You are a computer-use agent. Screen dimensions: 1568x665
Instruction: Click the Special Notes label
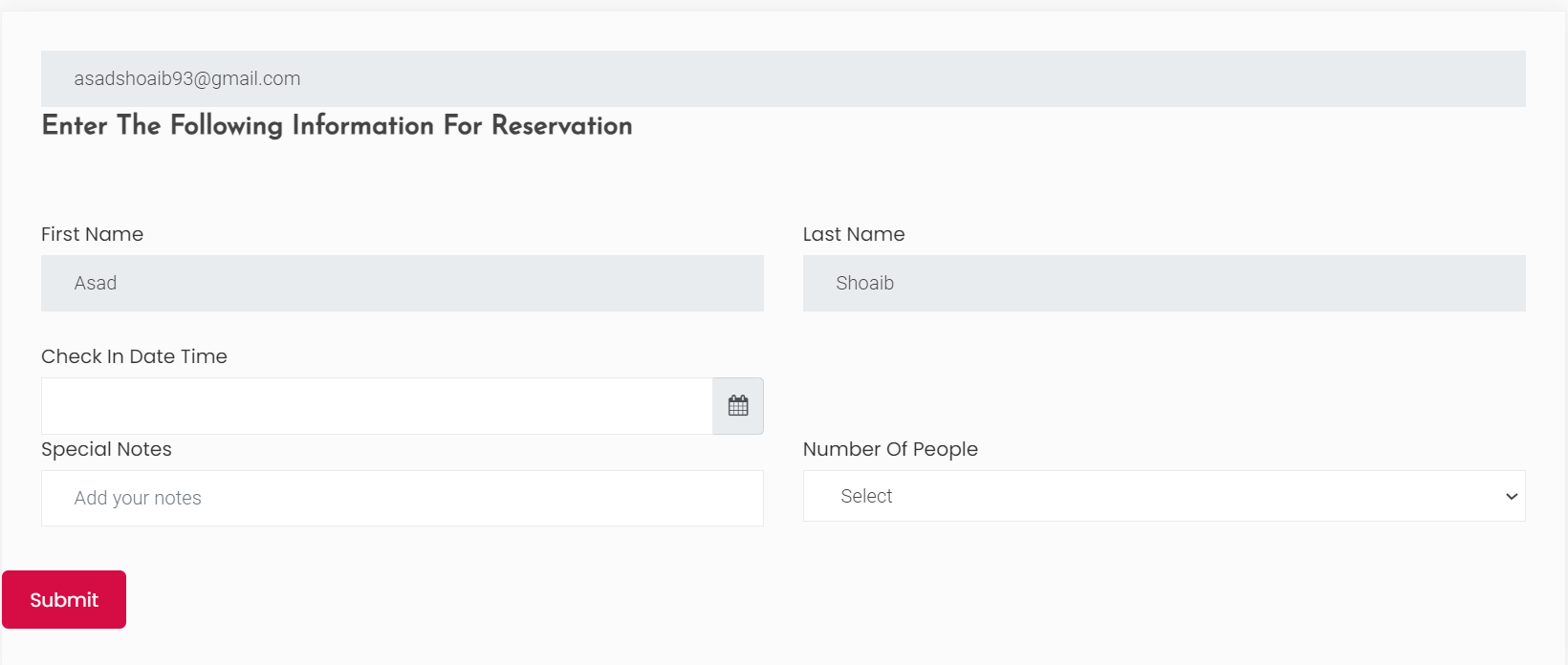point(106,449)
